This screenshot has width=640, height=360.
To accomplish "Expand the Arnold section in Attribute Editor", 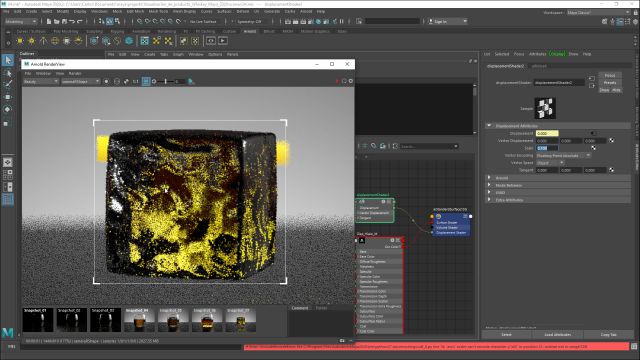I will pos(489,178).
